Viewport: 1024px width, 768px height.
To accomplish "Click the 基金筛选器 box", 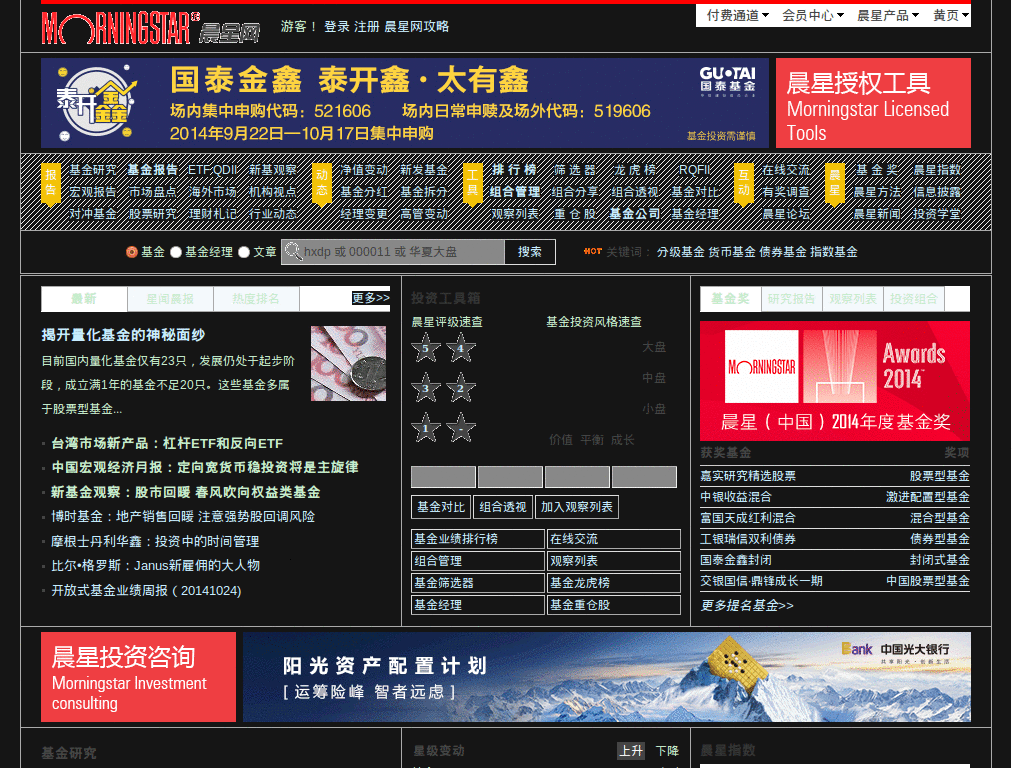I will pyautogui.click(x=477, y=583).
